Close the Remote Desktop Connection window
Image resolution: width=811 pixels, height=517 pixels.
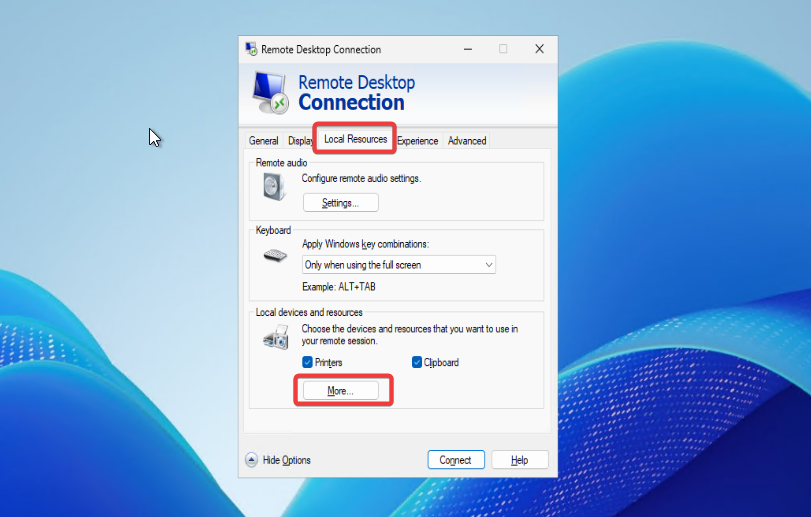[539, 49]
